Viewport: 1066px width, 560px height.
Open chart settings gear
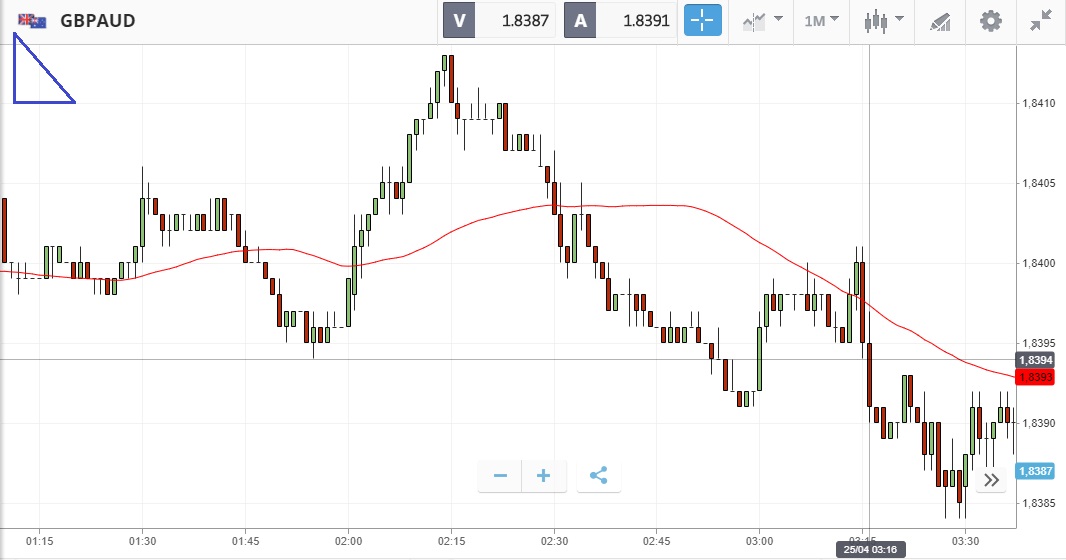coord(990,20)
